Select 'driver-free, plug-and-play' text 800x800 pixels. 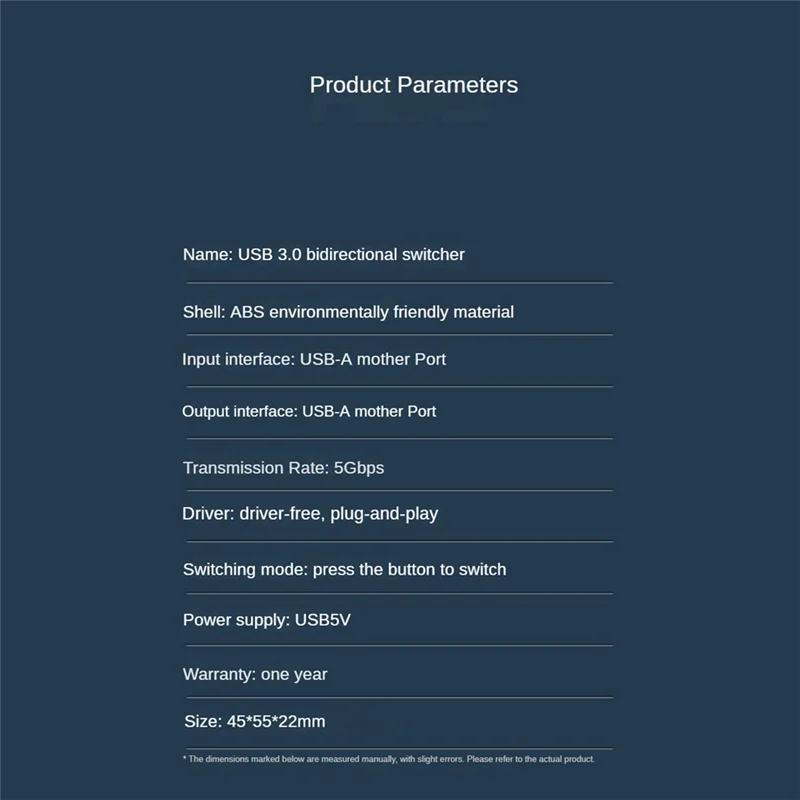(339, 514)
